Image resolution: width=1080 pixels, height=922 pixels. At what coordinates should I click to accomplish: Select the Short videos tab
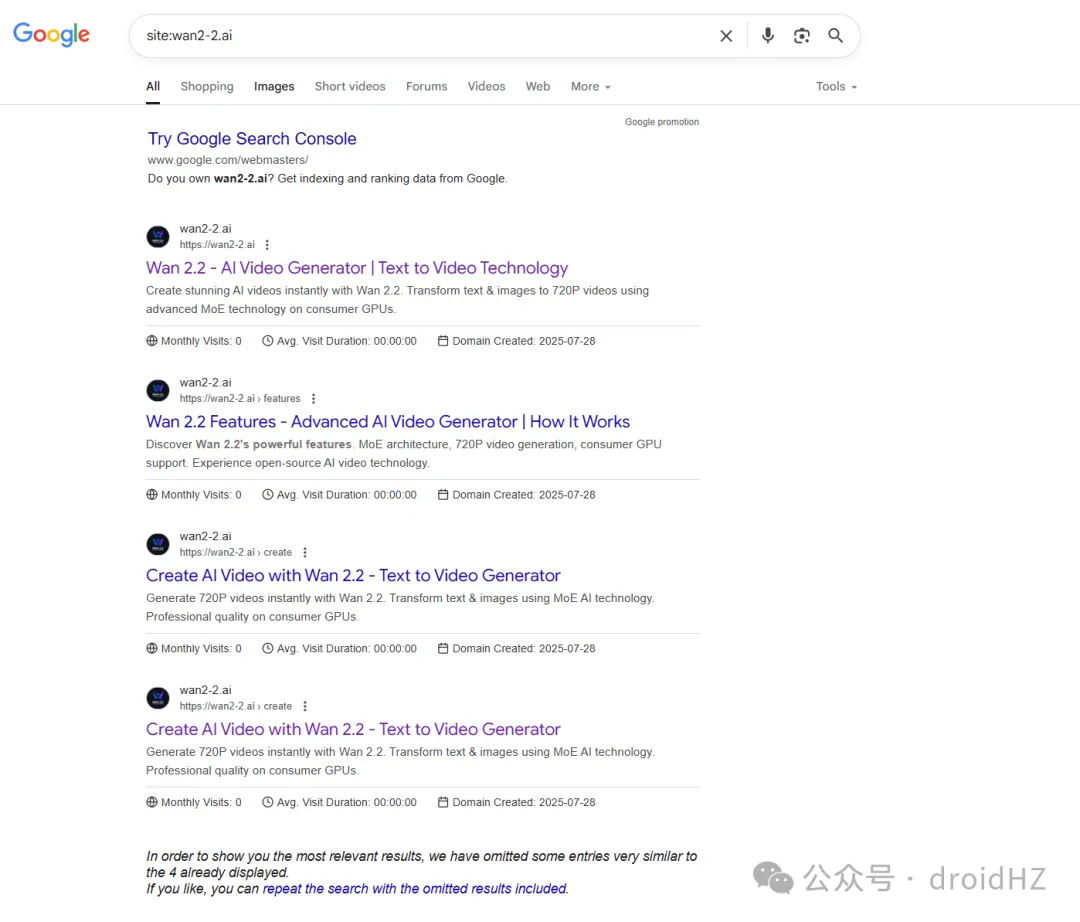pos(350,87)
